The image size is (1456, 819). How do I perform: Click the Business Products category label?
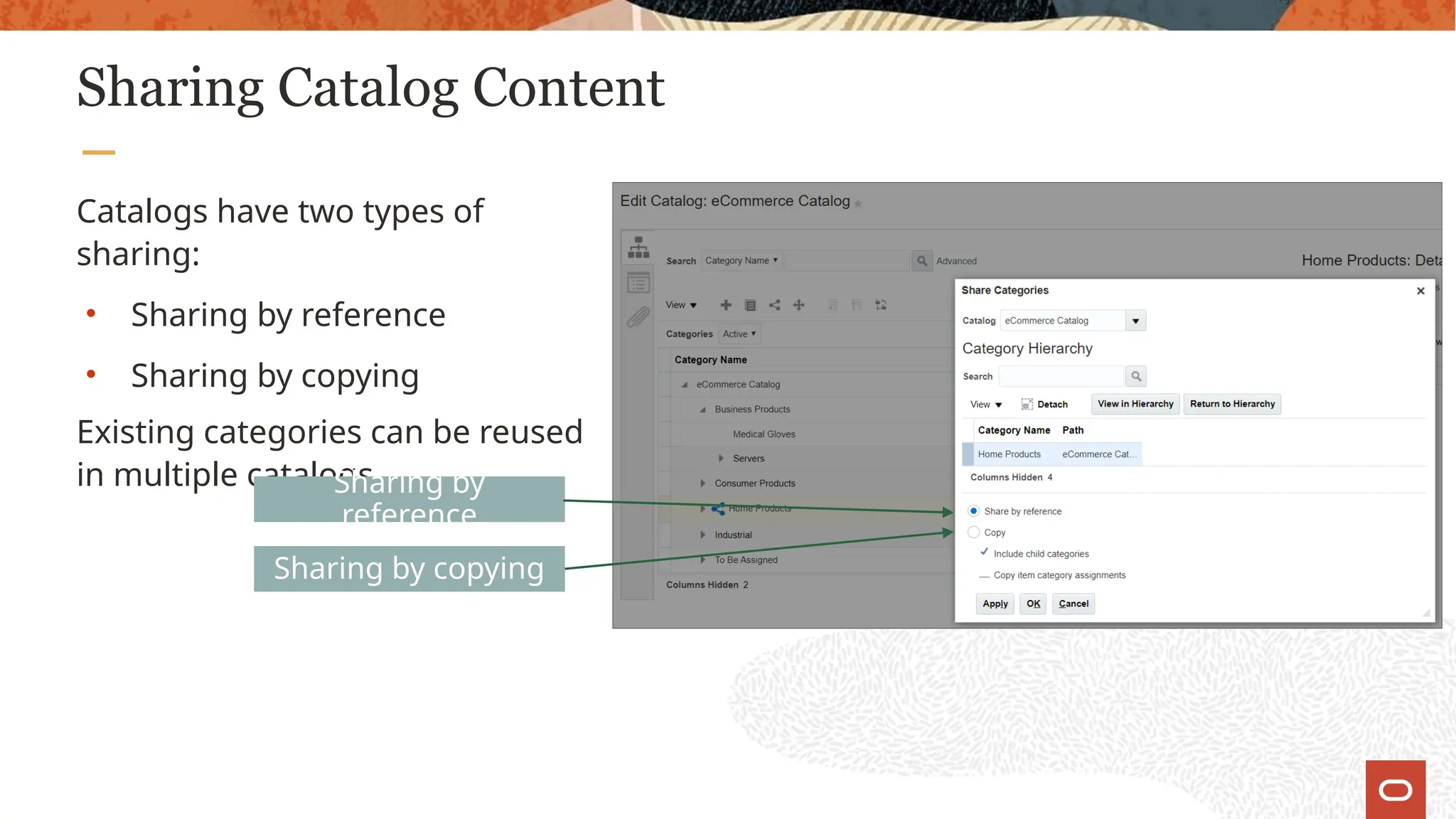pyautogui.click(x=752, y=409)
